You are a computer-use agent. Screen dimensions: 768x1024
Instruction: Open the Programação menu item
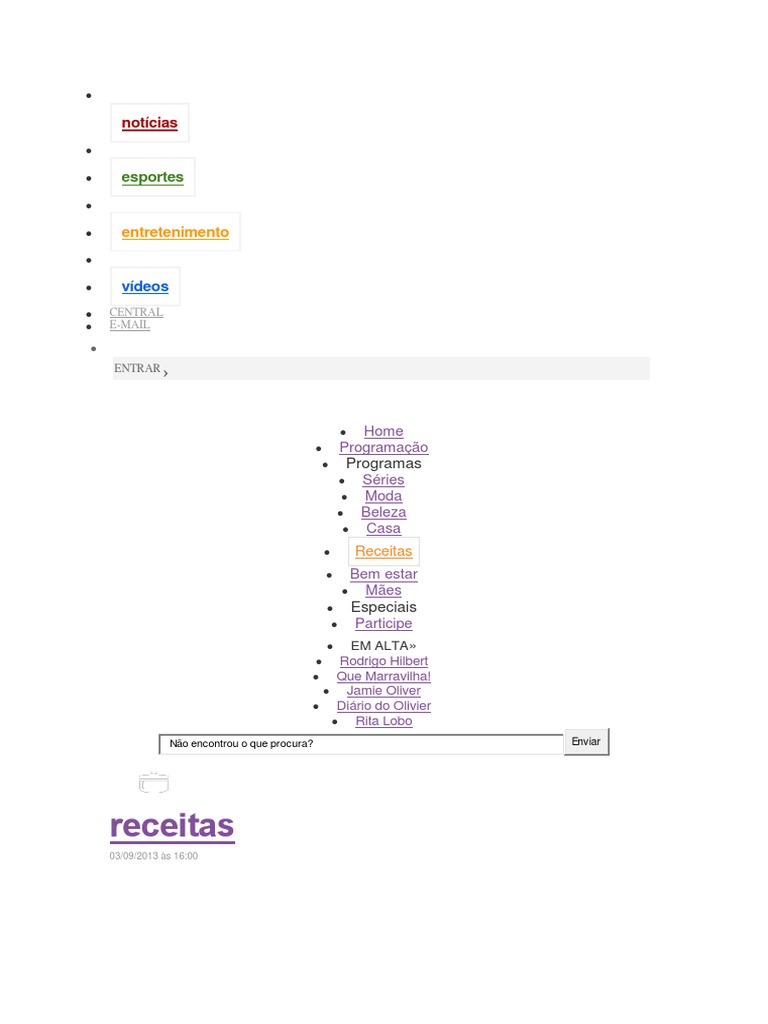pyautogui.click(x=383, y=447)
